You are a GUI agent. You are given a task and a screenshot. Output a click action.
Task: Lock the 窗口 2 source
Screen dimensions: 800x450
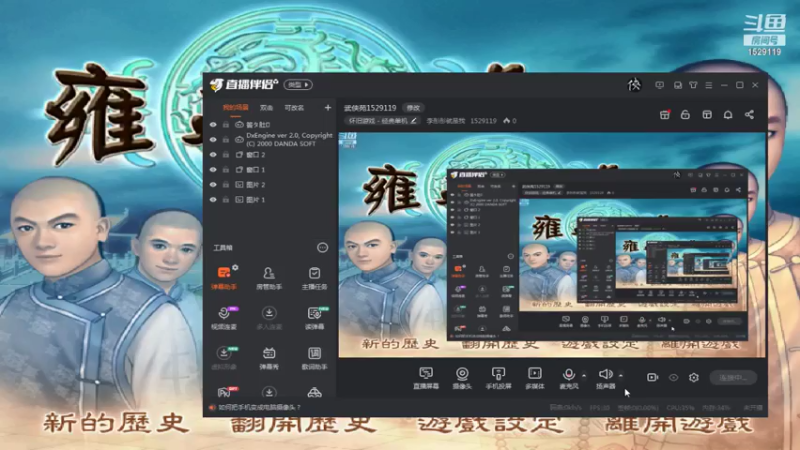[x=226, y=155]
